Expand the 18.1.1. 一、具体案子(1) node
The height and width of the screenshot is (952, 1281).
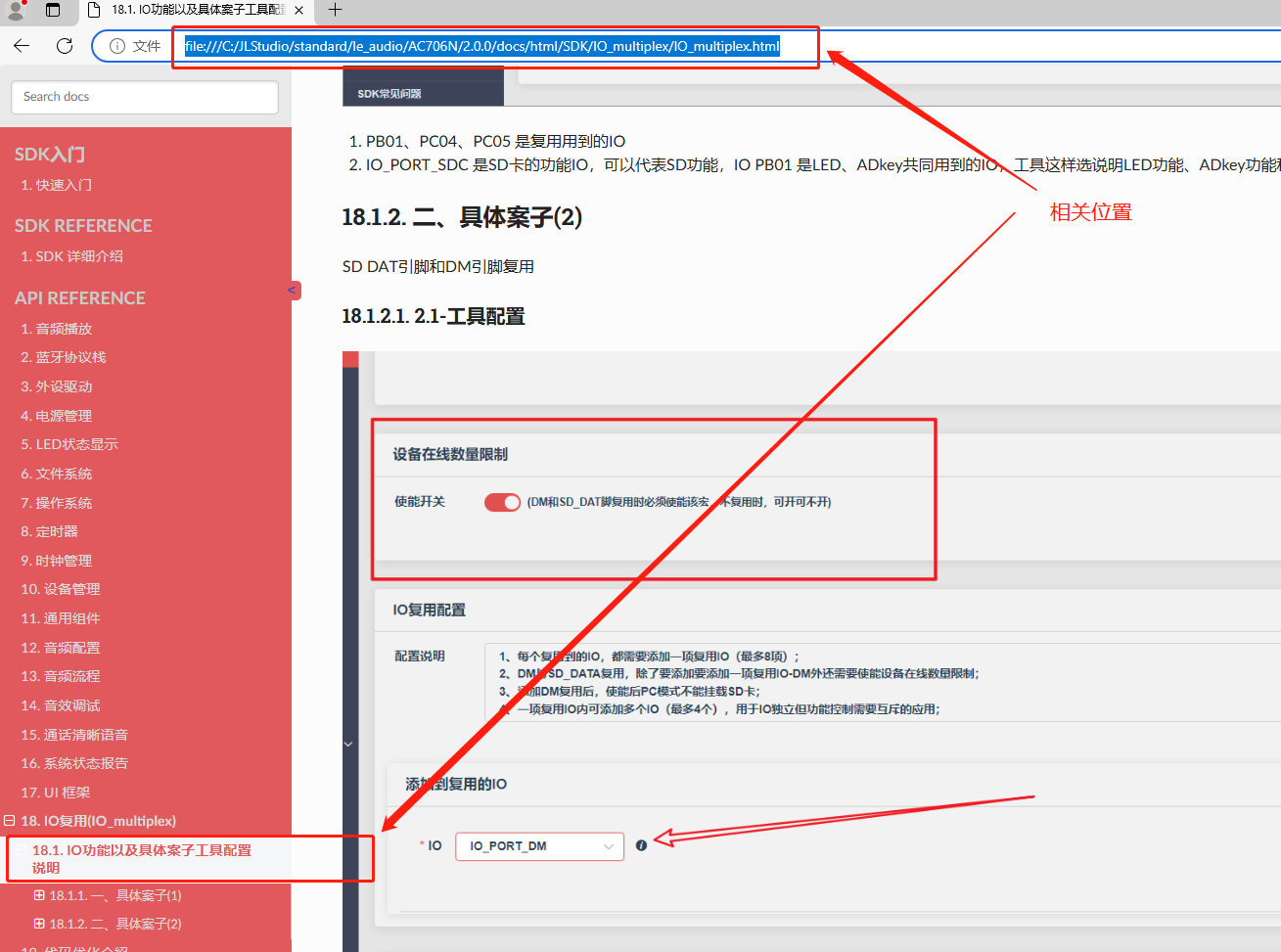(x=39, y=895)
